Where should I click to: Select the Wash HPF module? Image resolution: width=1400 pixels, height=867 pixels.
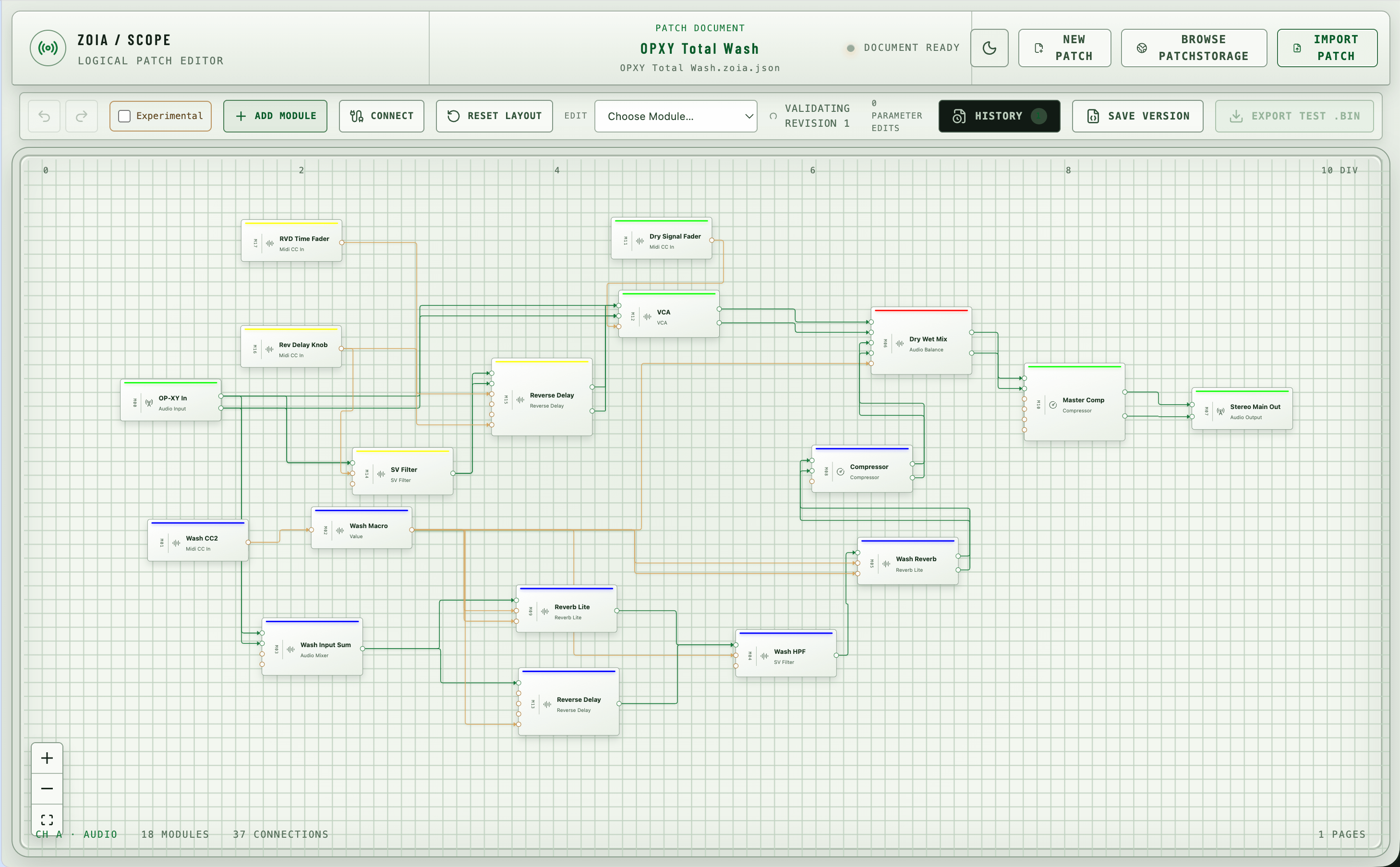(786, 654)
